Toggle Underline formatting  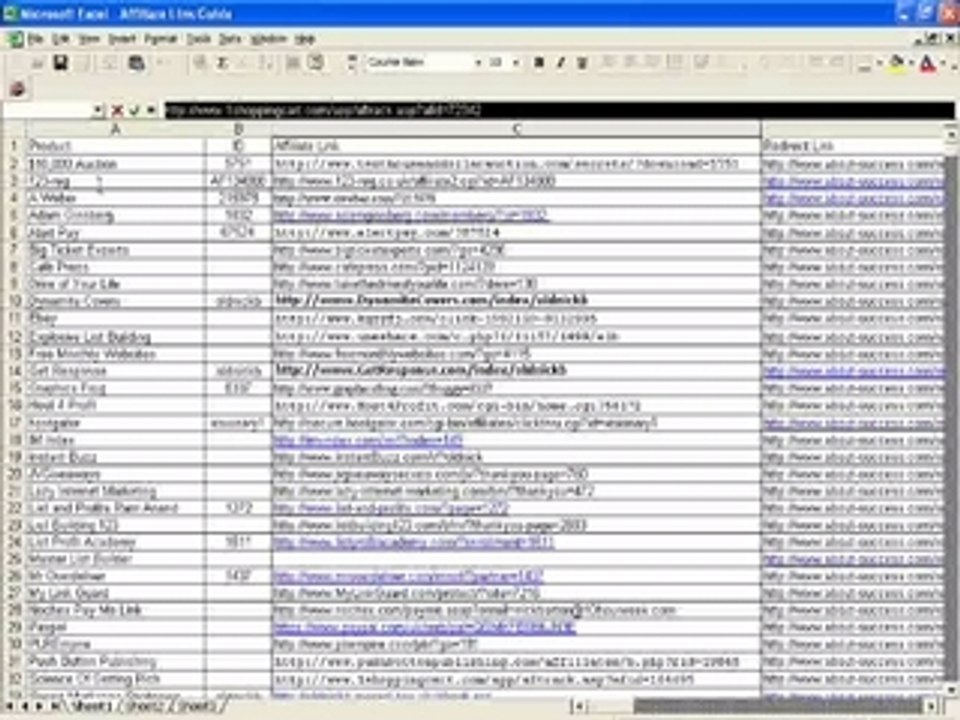[582, 62]
